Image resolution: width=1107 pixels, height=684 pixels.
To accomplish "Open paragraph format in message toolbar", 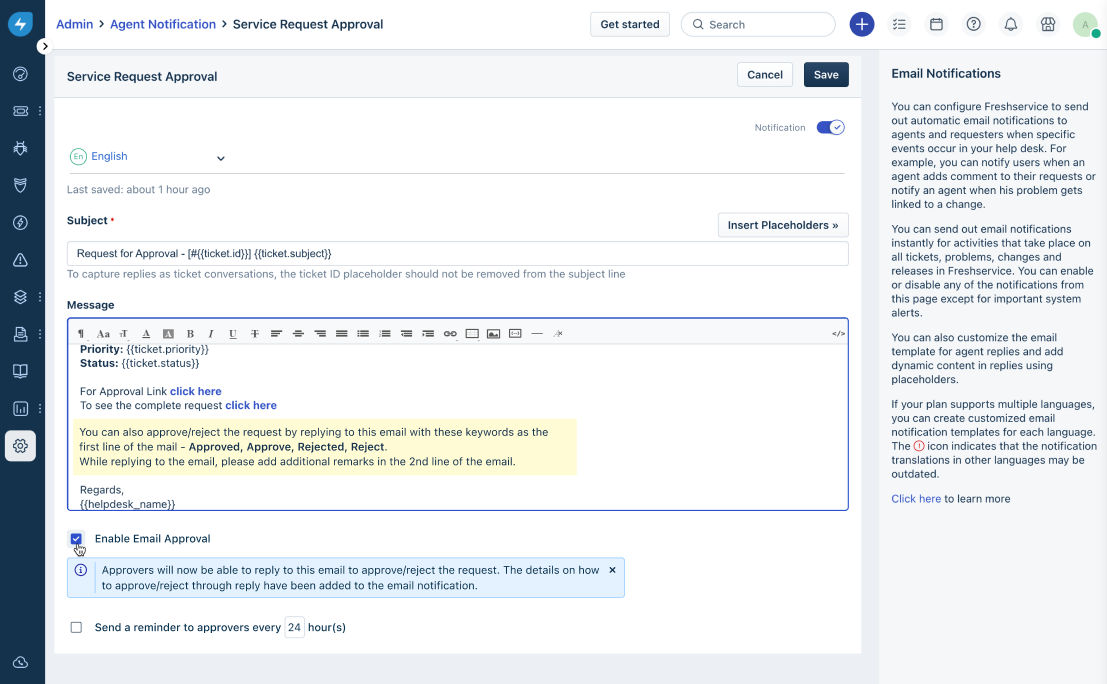I will [81, 334].
